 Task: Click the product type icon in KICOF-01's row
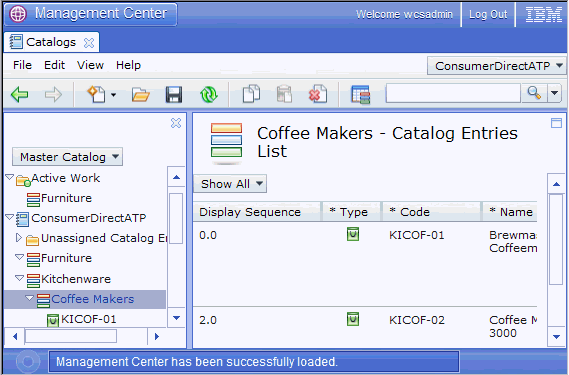point(353,234)
